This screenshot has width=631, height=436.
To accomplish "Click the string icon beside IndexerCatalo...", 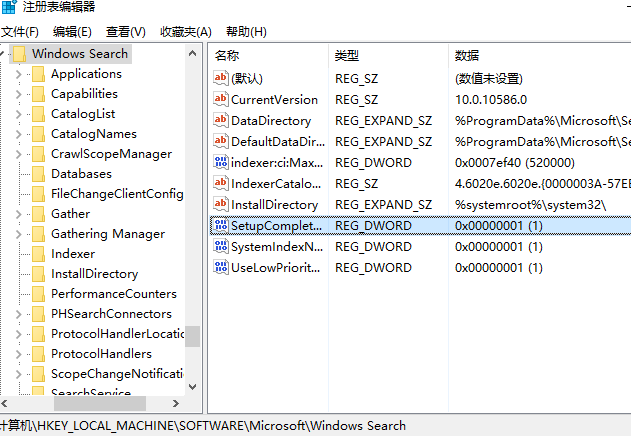I will point(221,183).
